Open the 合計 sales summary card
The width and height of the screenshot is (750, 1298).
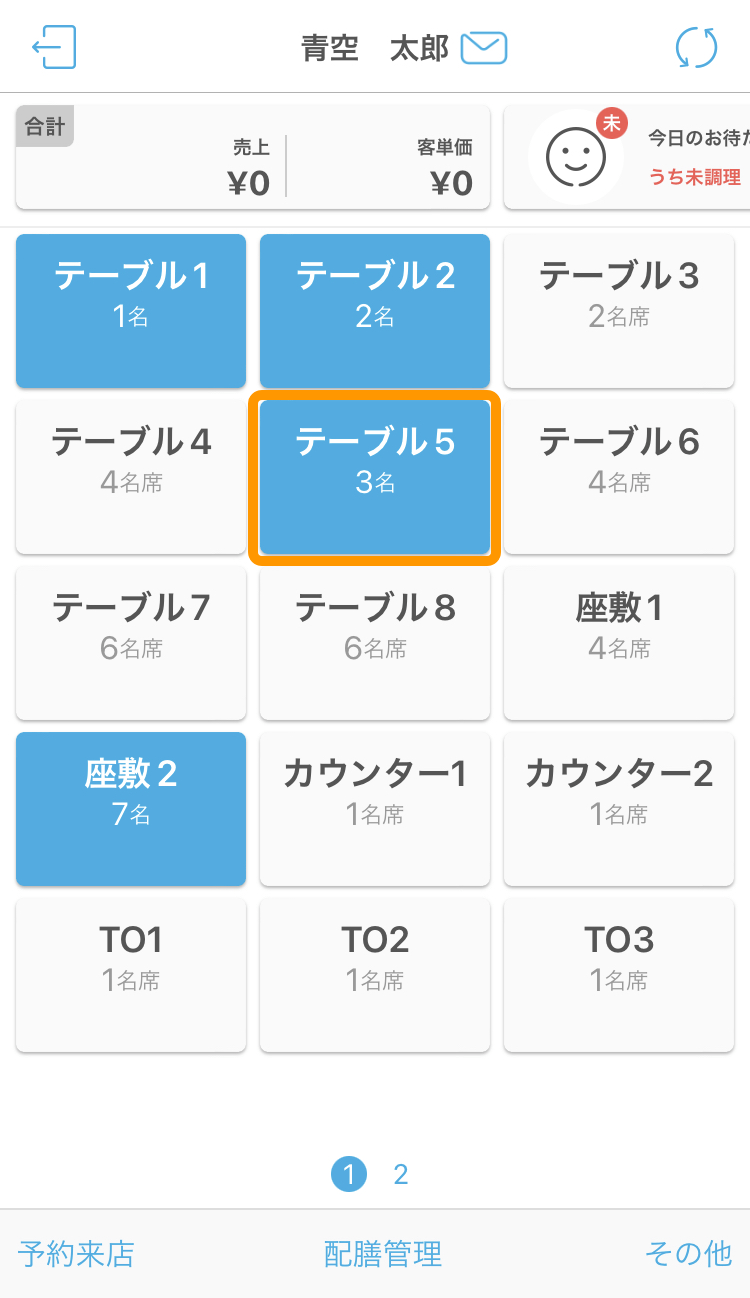253,157
